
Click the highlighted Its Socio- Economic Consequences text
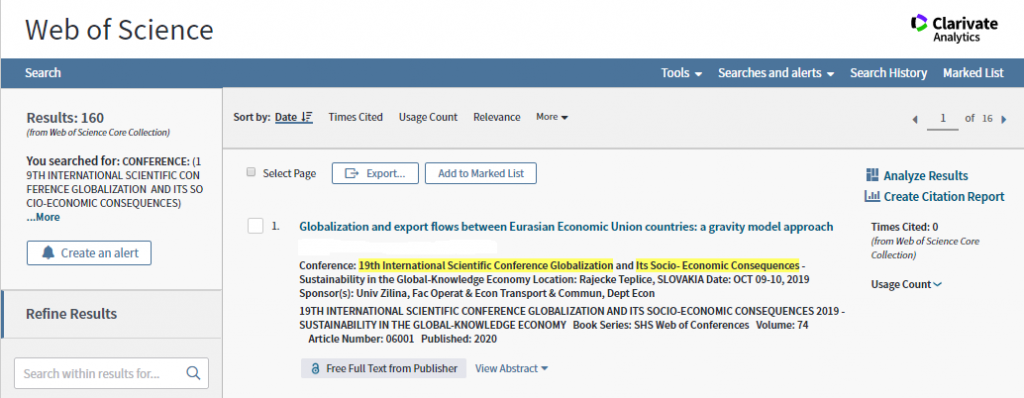[718, 265]
